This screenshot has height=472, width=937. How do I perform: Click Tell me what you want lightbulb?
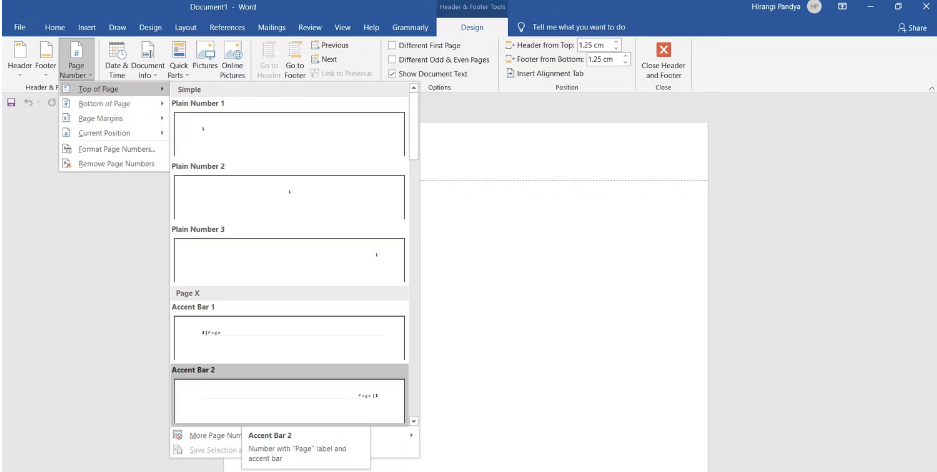(521, 27)
